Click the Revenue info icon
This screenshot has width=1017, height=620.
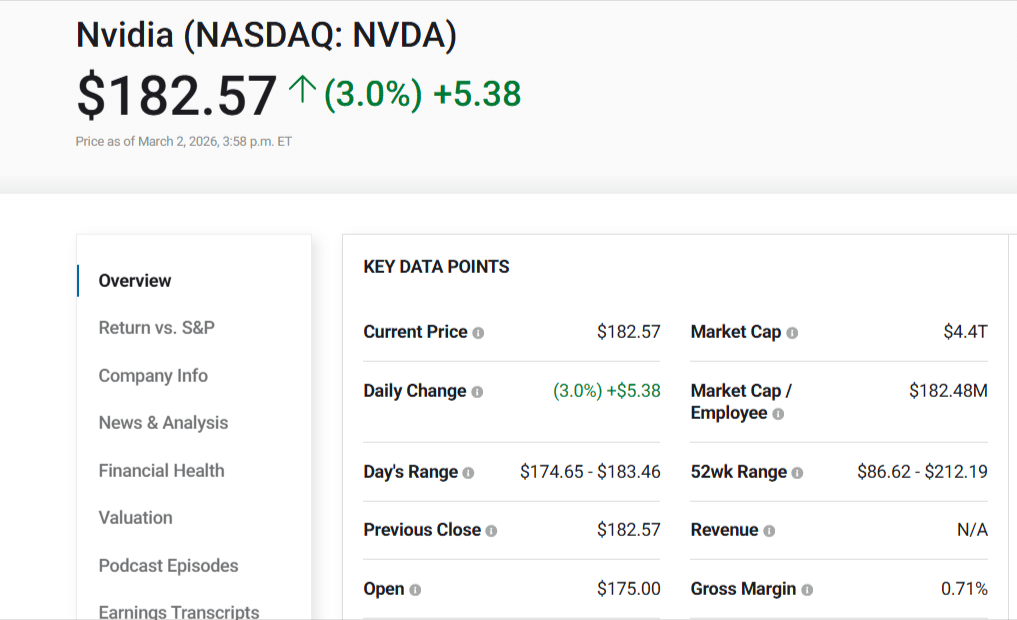pyautogui.click(x=770, y=529)
